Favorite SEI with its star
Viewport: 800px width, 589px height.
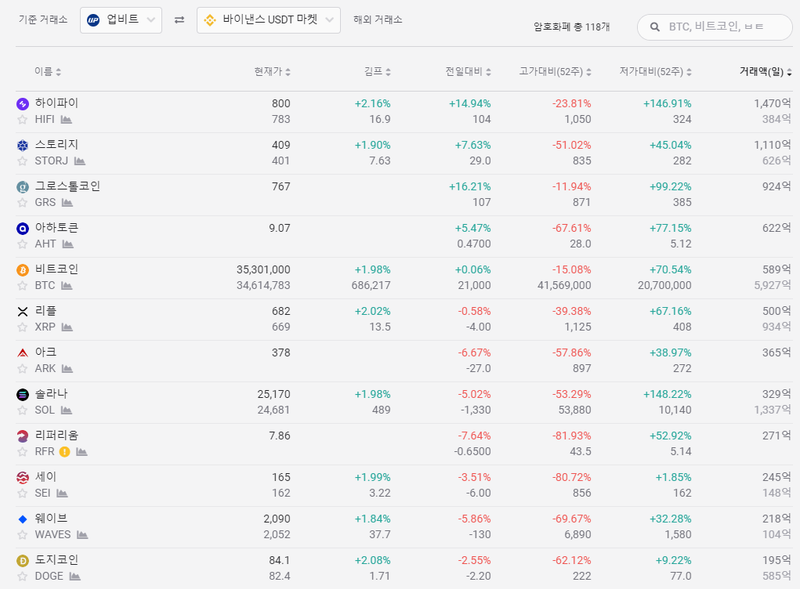22,493
